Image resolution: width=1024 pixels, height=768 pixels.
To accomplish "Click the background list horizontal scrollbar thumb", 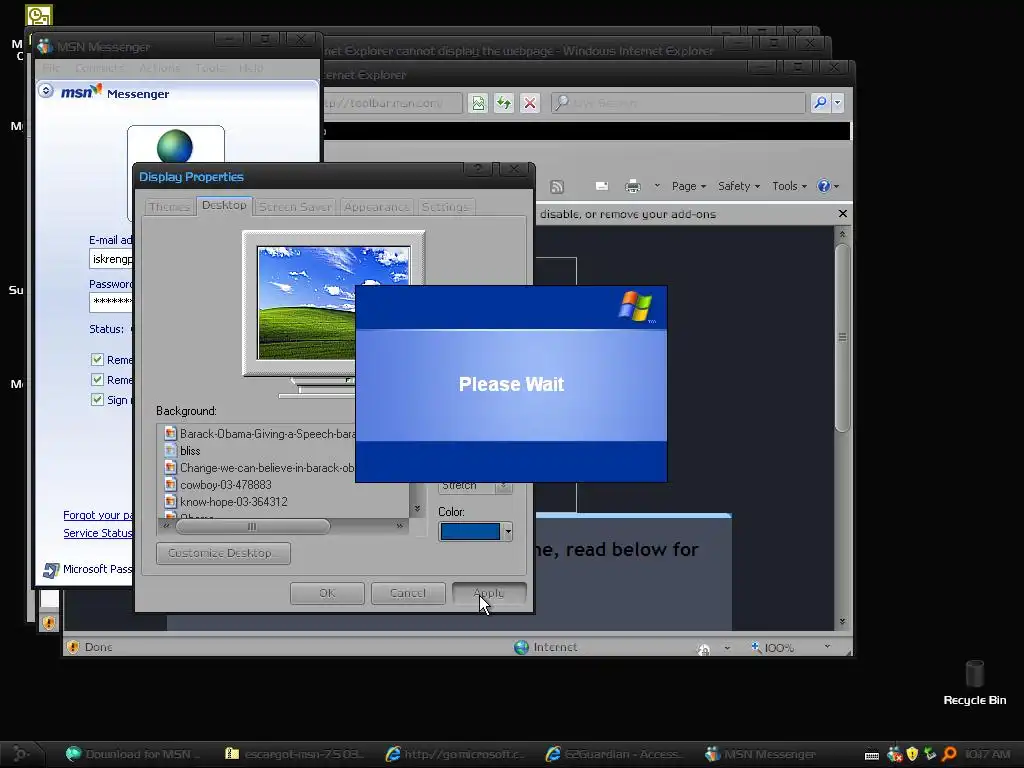I will coord(252,526).
